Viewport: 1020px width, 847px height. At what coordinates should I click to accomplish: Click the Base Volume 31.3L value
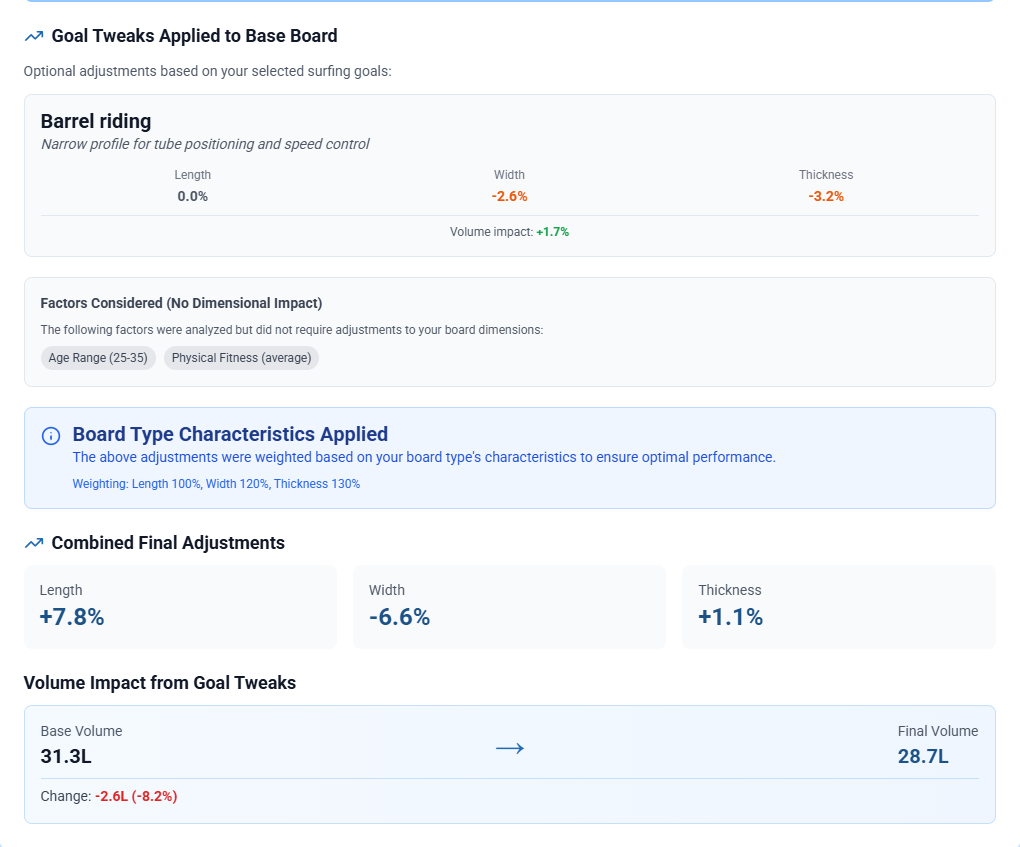[66, 756]
